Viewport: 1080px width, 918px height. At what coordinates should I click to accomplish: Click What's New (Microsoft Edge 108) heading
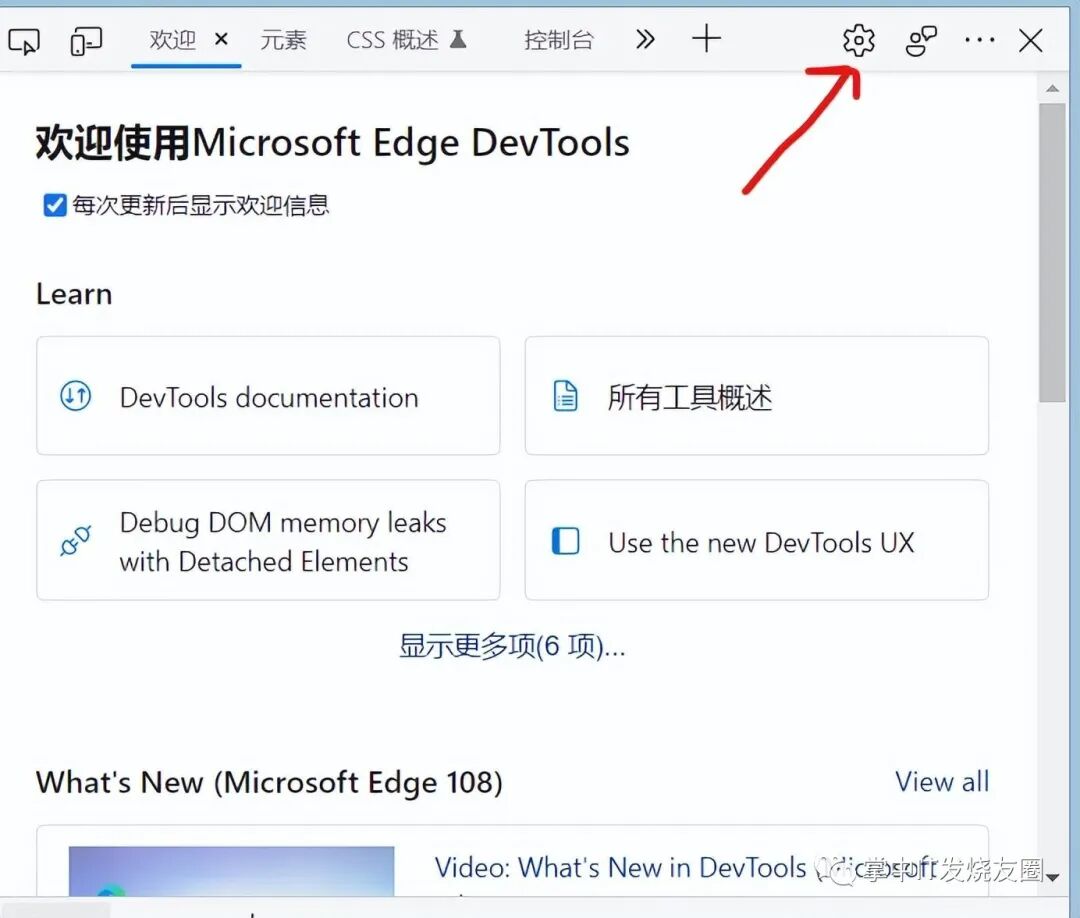(x=269, y=782)
